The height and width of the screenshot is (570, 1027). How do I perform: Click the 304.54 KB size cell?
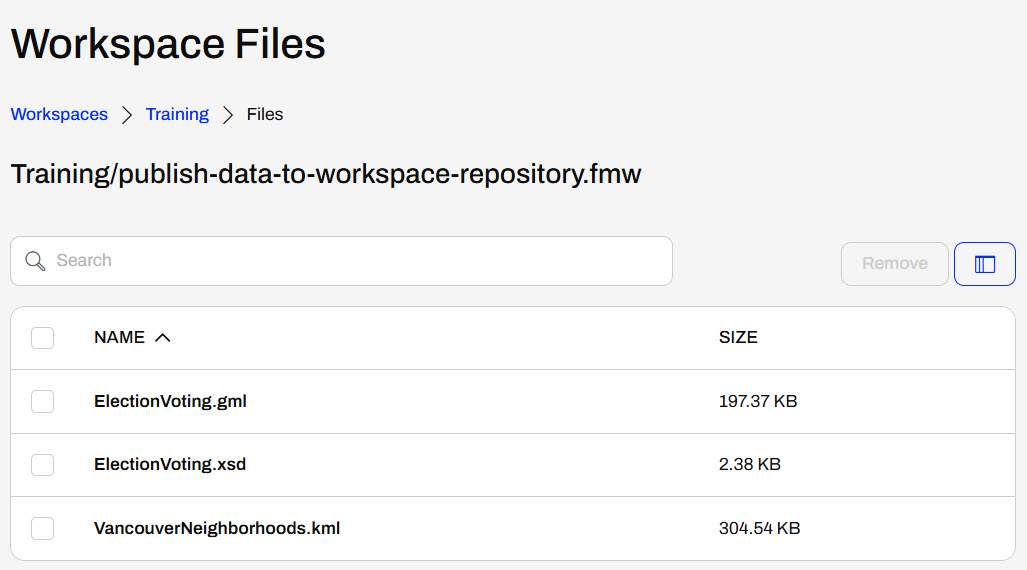tap(759, 528)
